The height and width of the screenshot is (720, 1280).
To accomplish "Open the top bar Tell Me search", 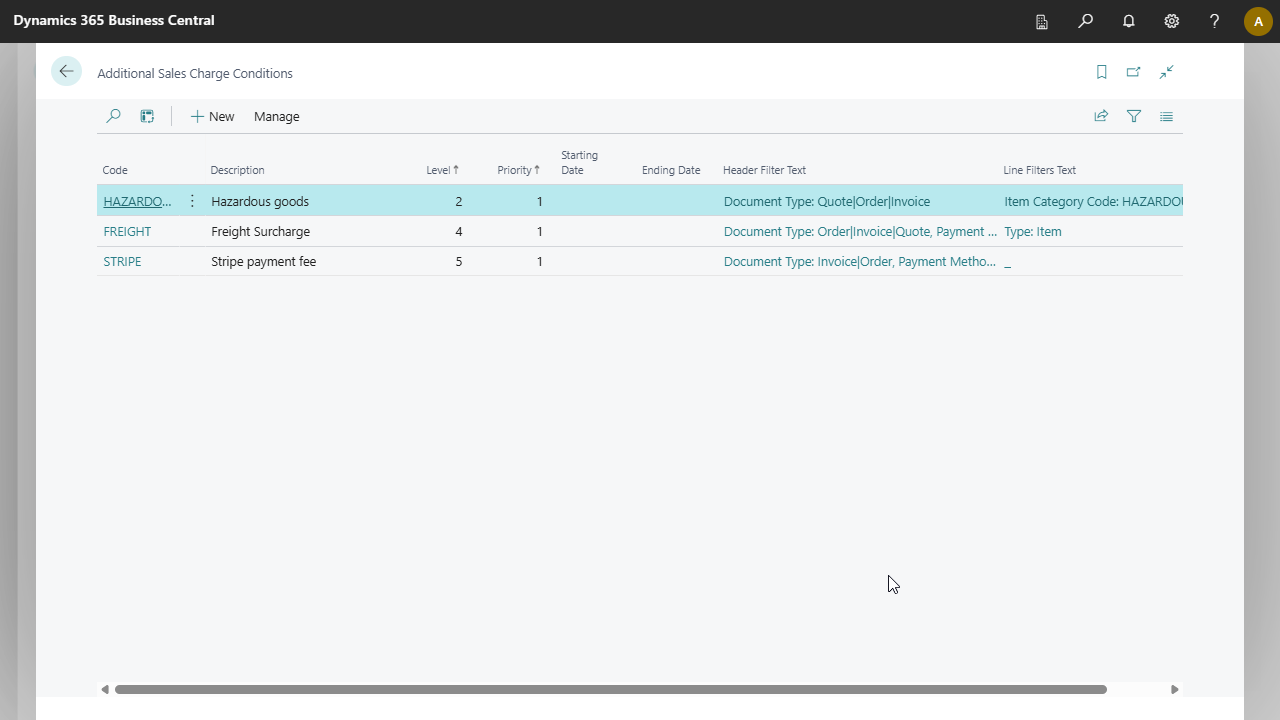I will pyautogui.click(x=1085, y=21).
